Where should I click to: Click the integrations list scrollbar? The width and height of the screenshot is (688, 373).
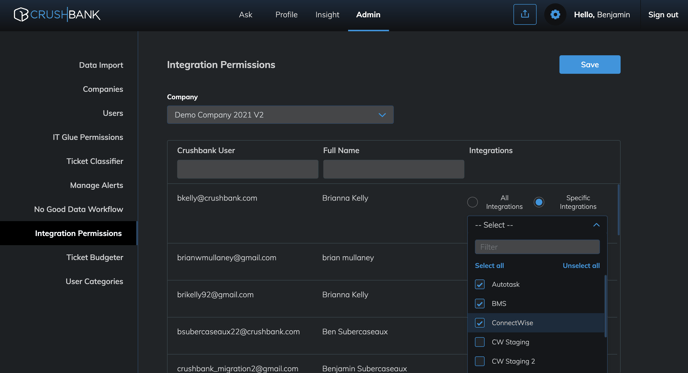606,306
